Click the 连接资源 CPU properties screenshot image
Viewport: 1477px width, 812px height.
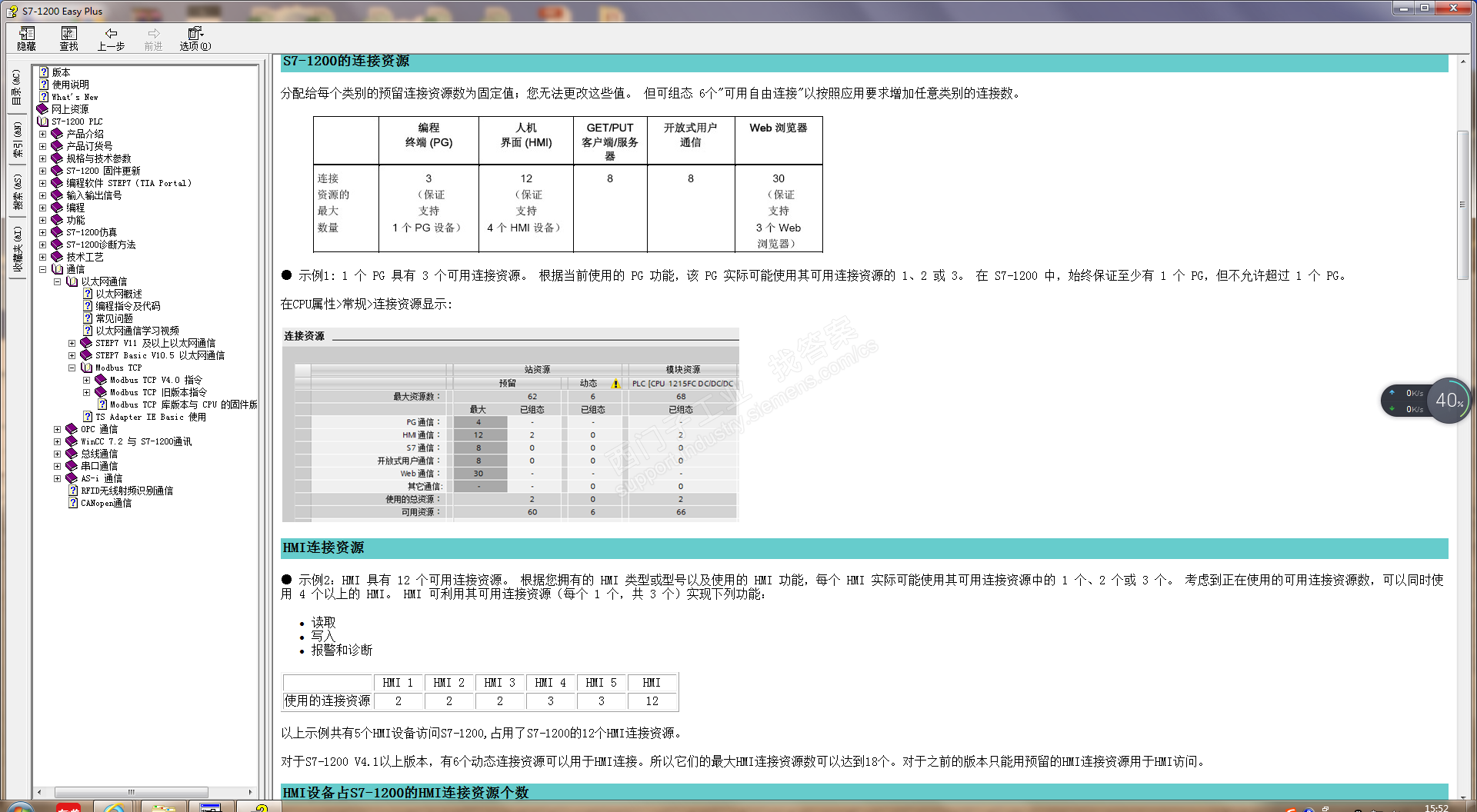[x=510, y=425]
